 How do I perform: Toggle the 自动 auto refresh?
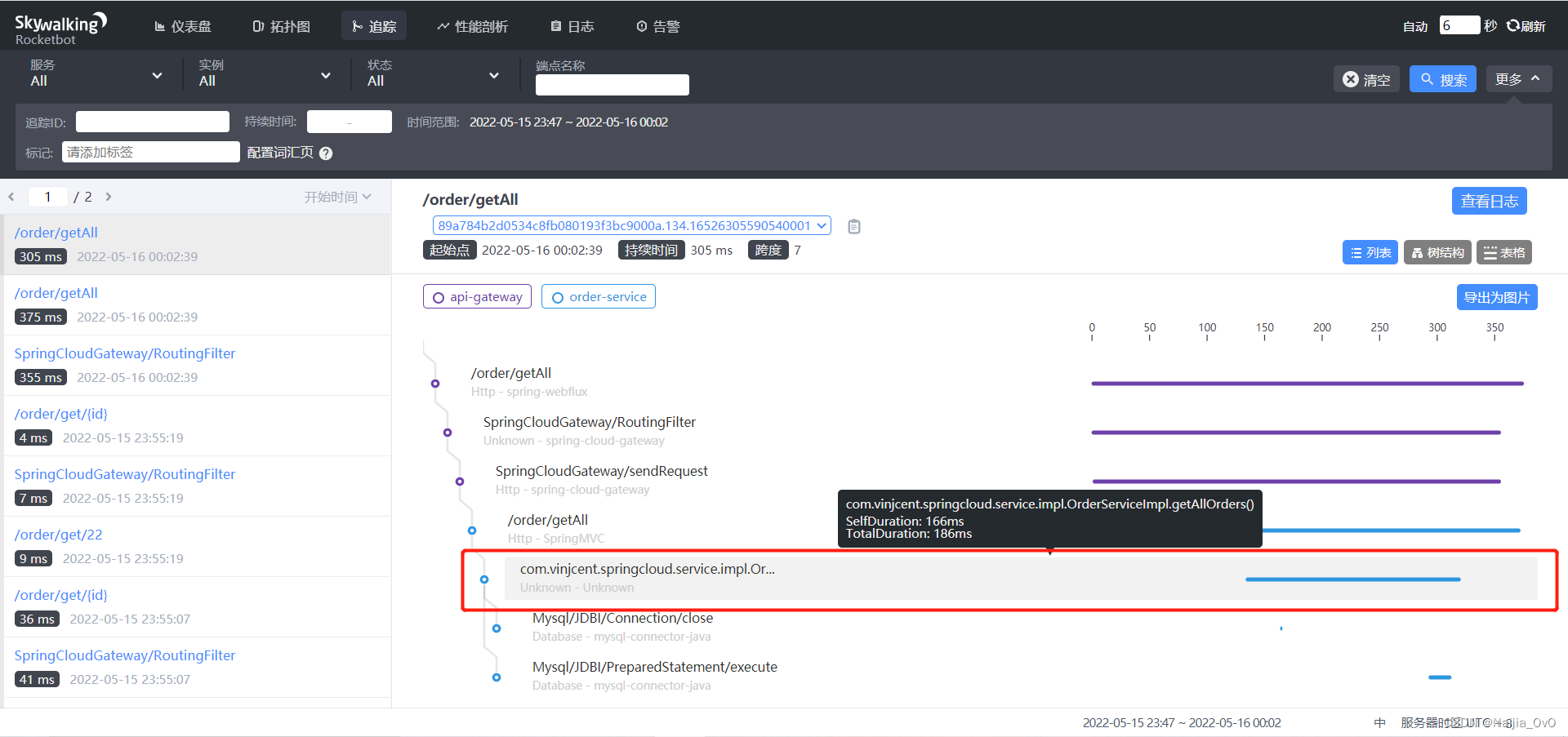(1415, 26)
